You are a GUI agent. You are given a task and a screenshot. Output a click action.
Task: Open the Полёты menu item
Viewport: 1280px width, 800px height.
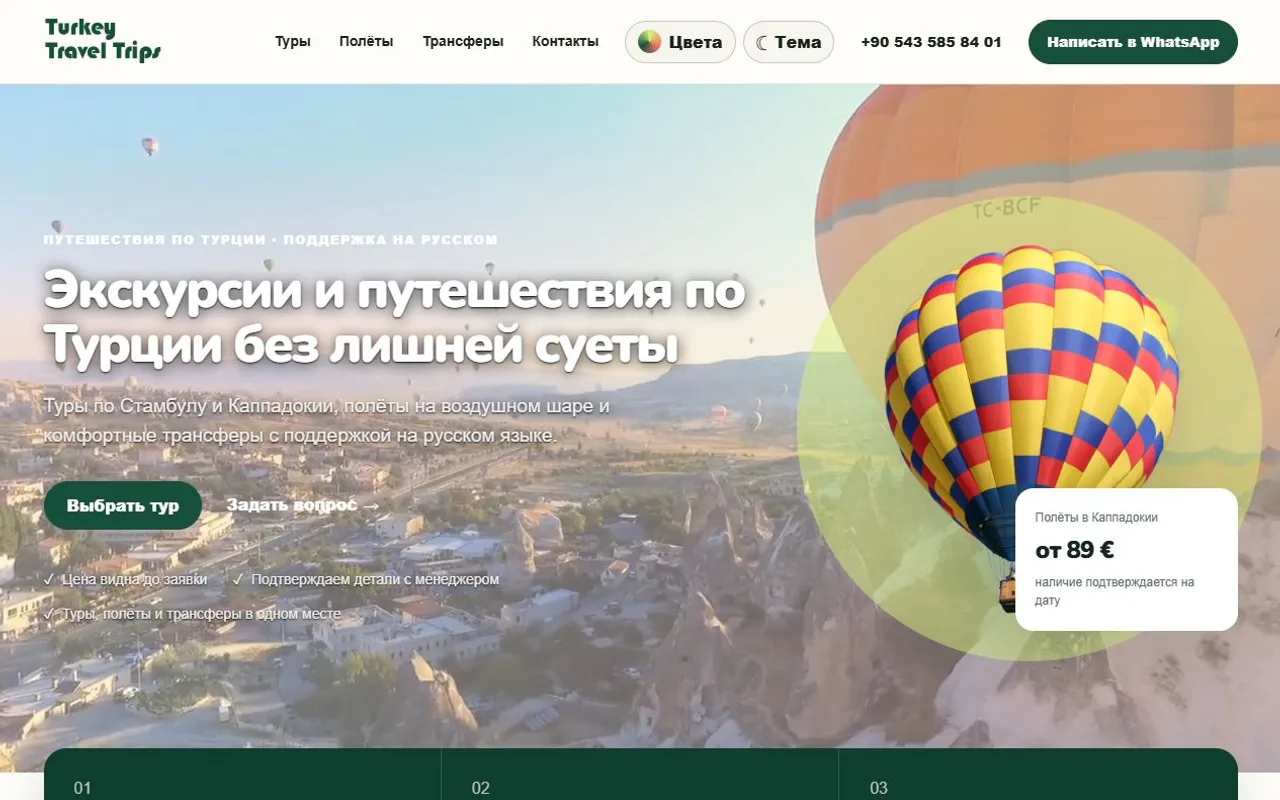(x=366, y=42)
